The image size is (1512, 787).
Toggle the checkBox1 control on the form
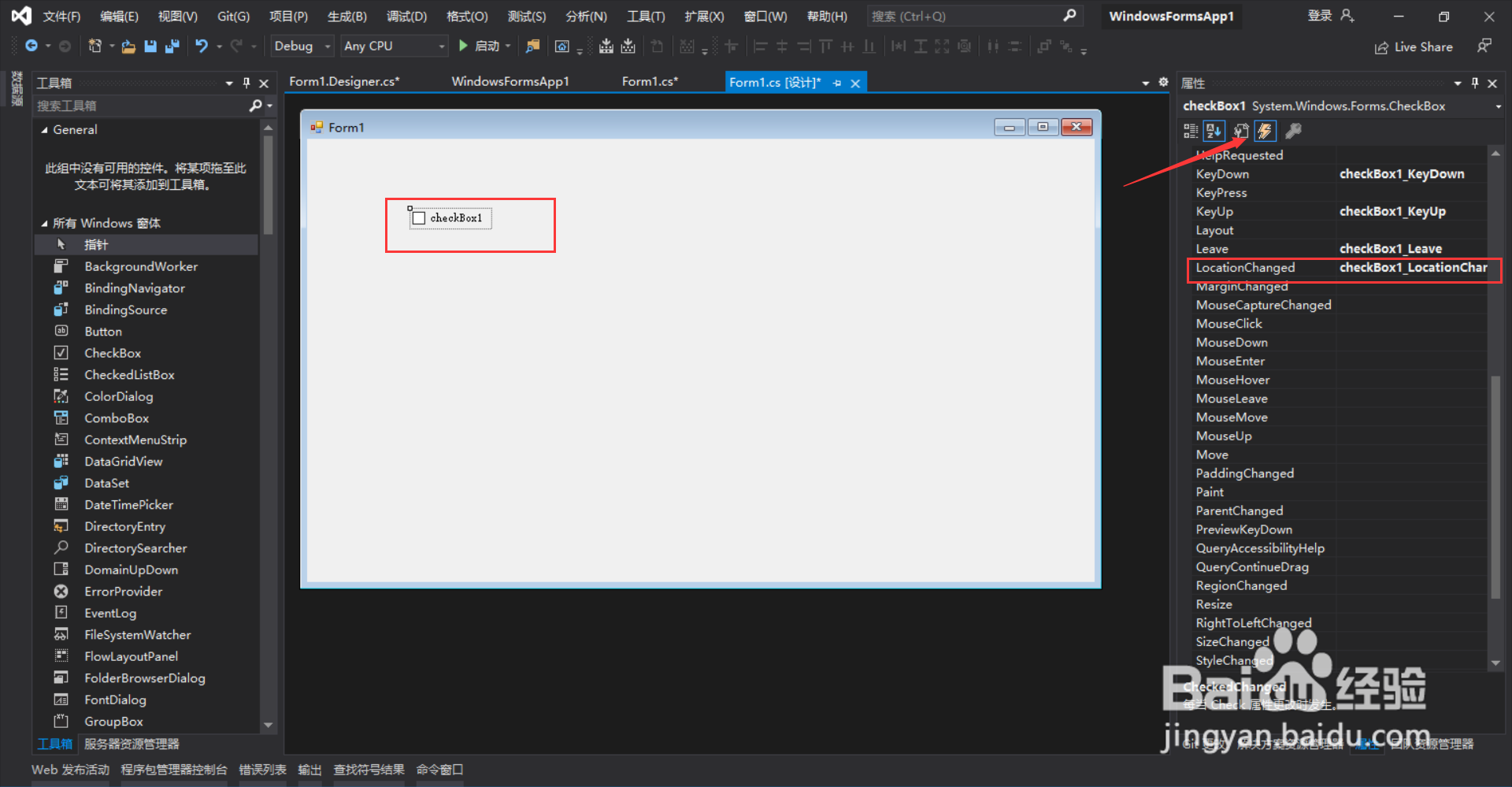pyautogui.click(x=419, y=218)
